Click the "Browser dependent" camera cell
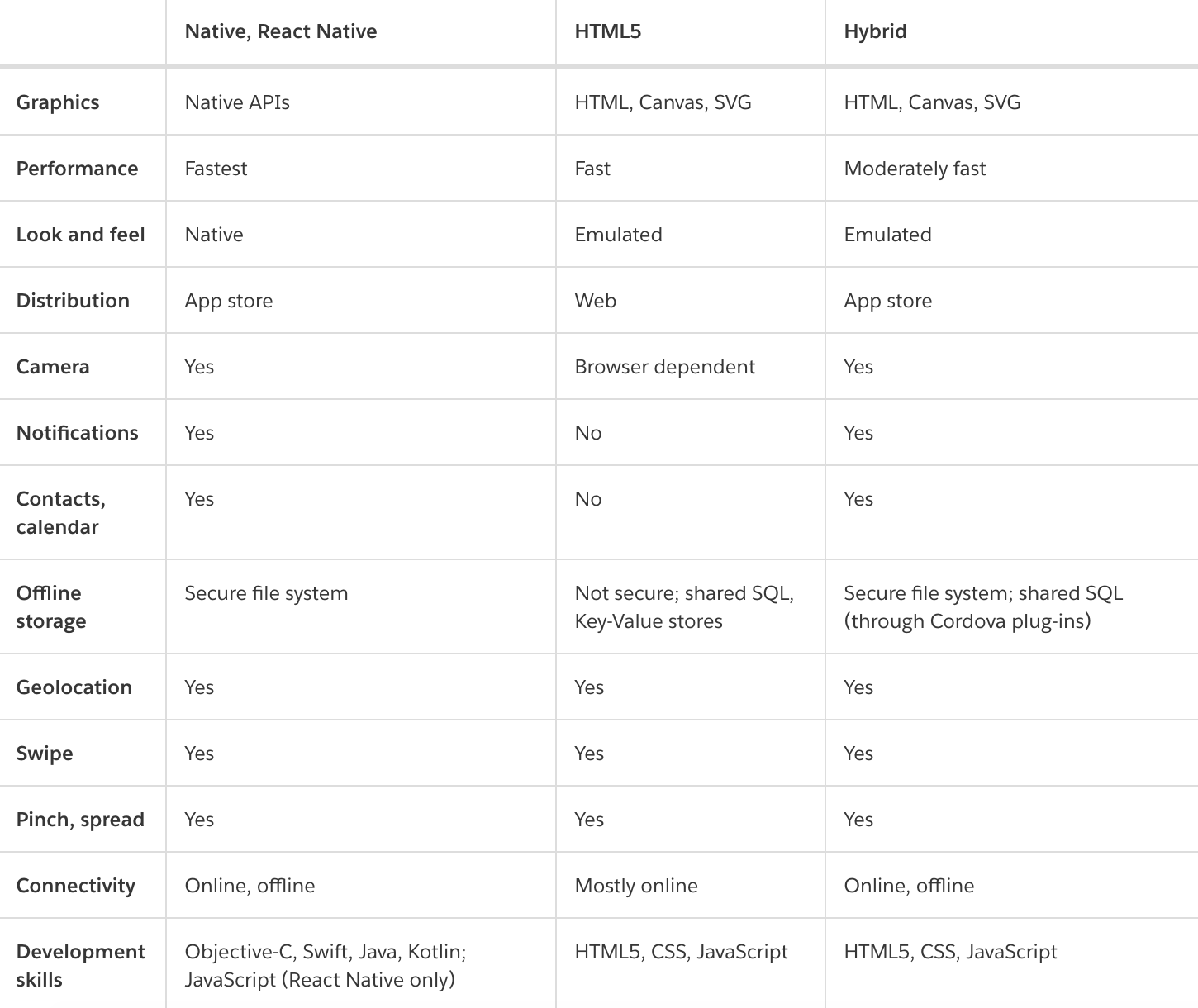Screen dimensions: 1198x1008 (x=664, y=367)
